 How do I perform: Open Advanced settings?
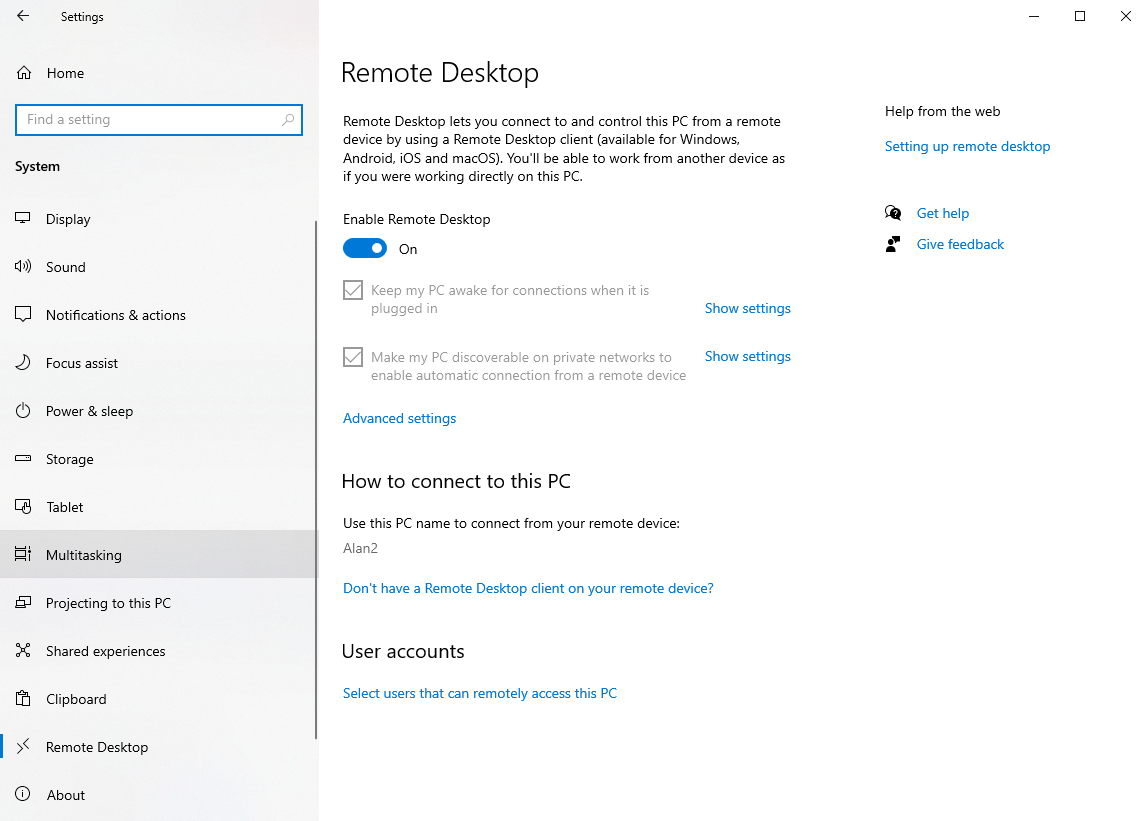(x=399, y=418)
